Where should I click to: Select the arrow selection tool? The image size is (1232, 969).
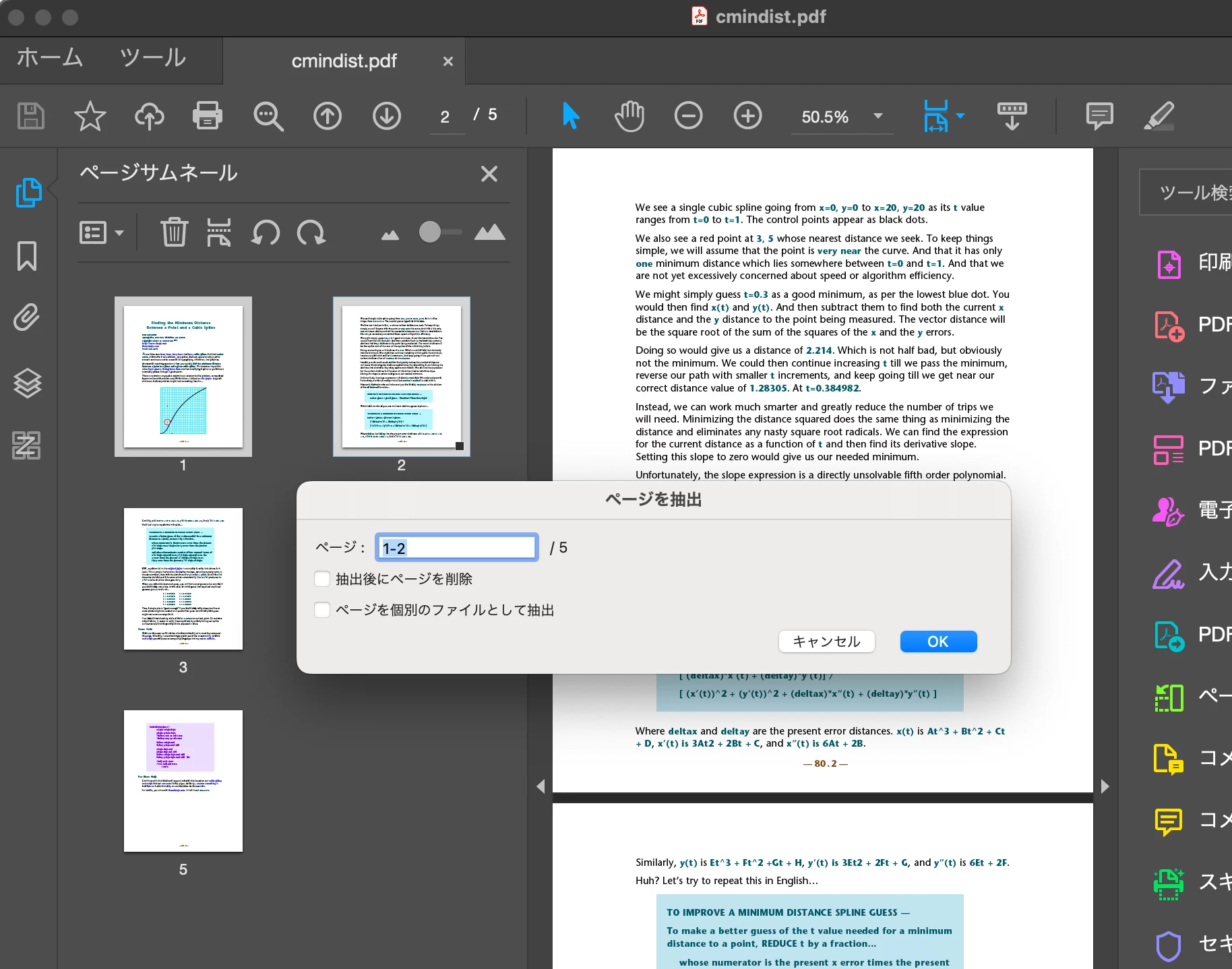(571, 115)
